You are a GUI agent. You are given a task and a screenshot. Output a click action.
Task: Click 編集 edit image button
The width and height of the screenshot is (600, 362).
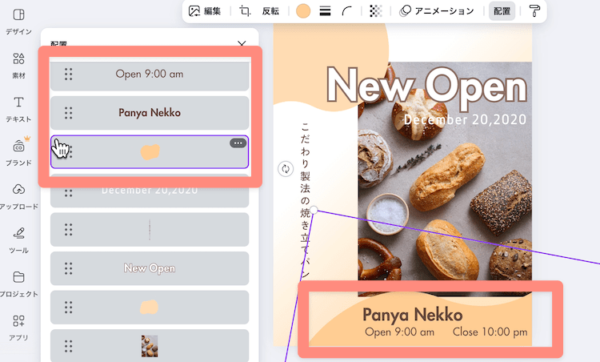pyautogui.click(x=205, y=11)
